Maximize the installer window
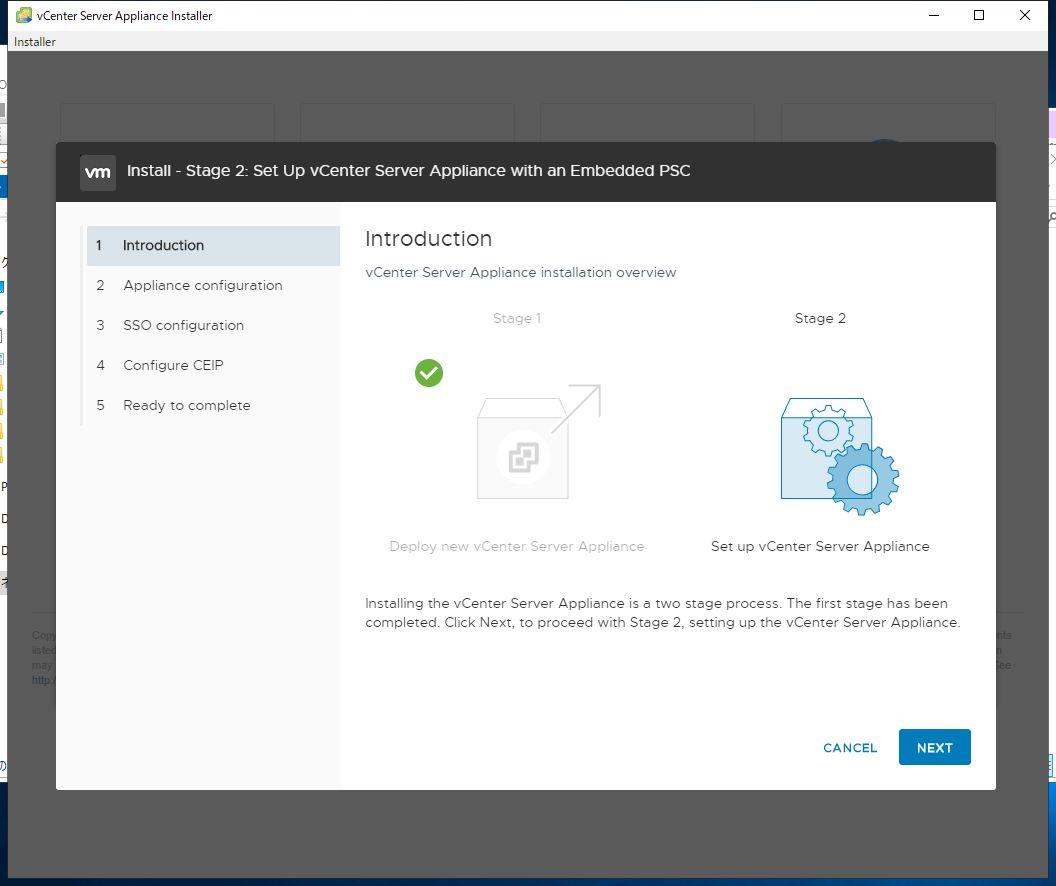The width and height of the screenshot is (1056, 886). click(979, 15)
